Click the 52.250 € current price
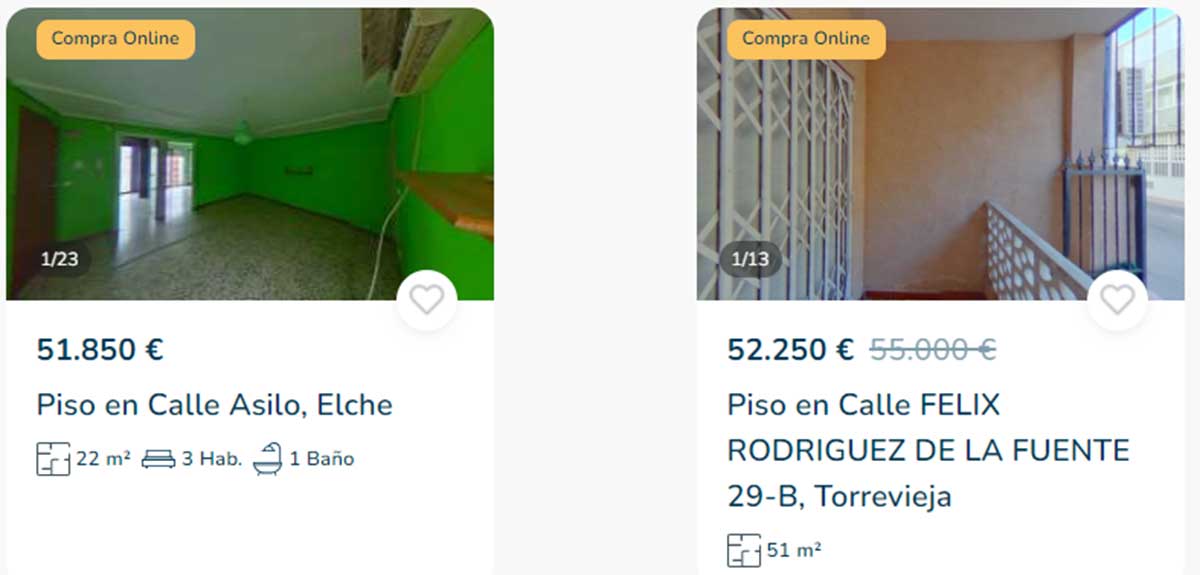The height and width of the screenshot is (575, 1200). 791,350
